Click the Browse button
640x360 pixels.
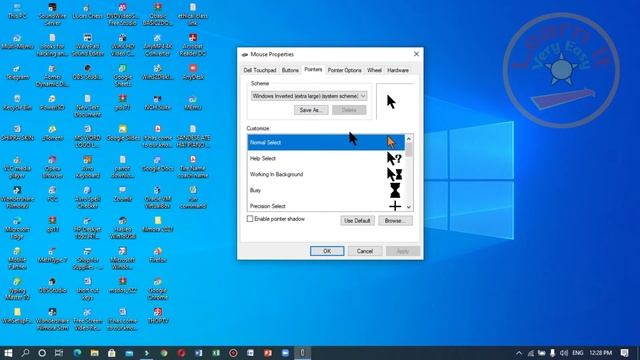coord(395,220)
